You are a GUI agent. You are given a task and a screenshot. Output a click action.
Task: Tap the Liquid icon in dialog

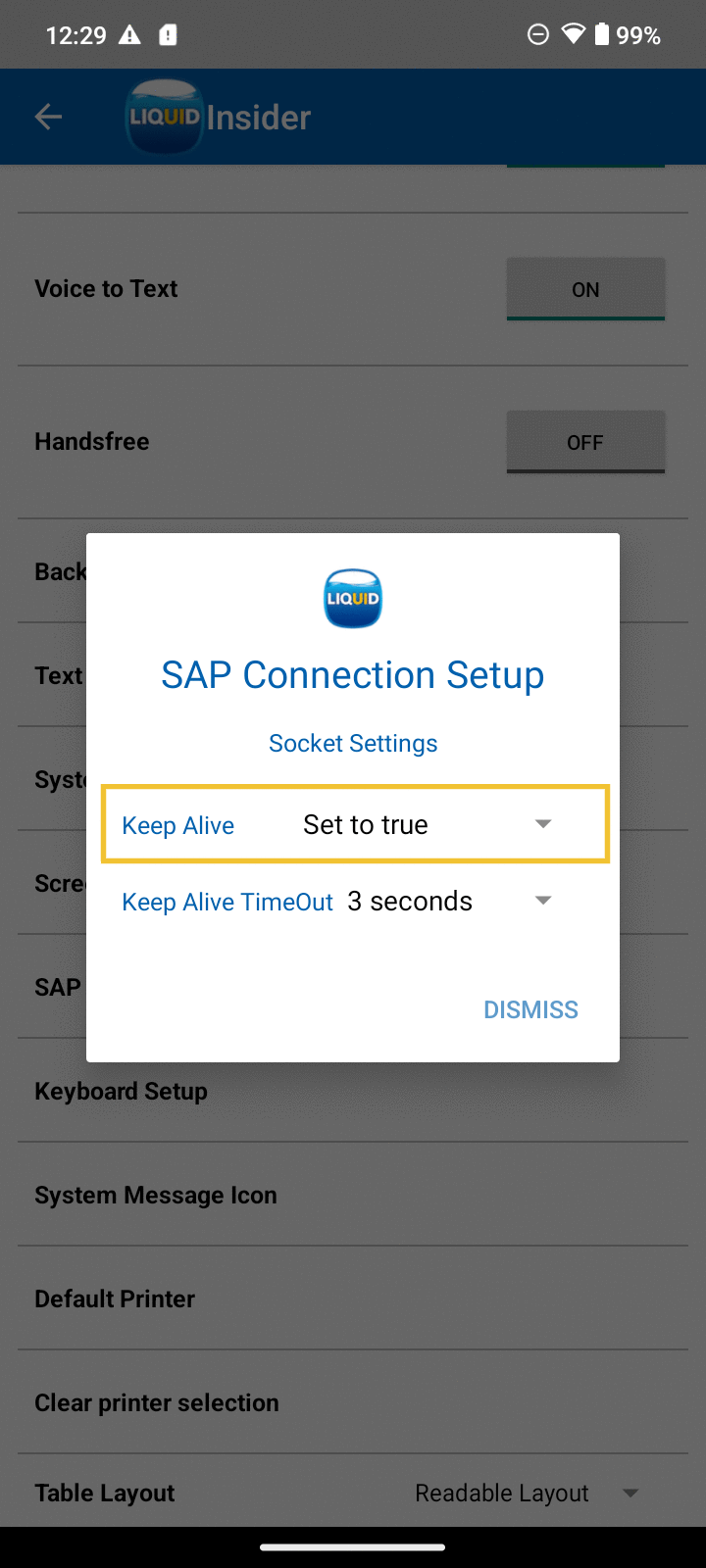353,598
